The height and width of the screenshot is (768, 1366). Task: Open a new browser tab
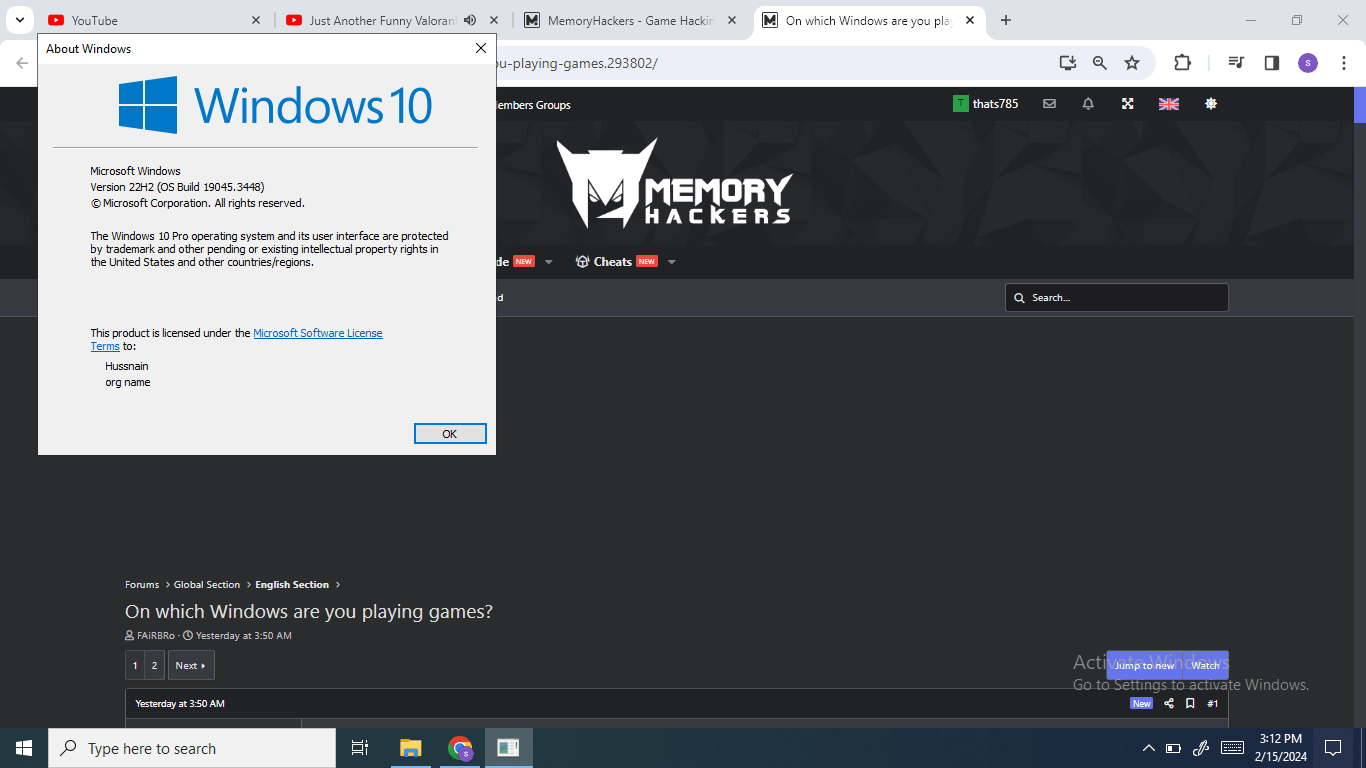point(1006,20)
